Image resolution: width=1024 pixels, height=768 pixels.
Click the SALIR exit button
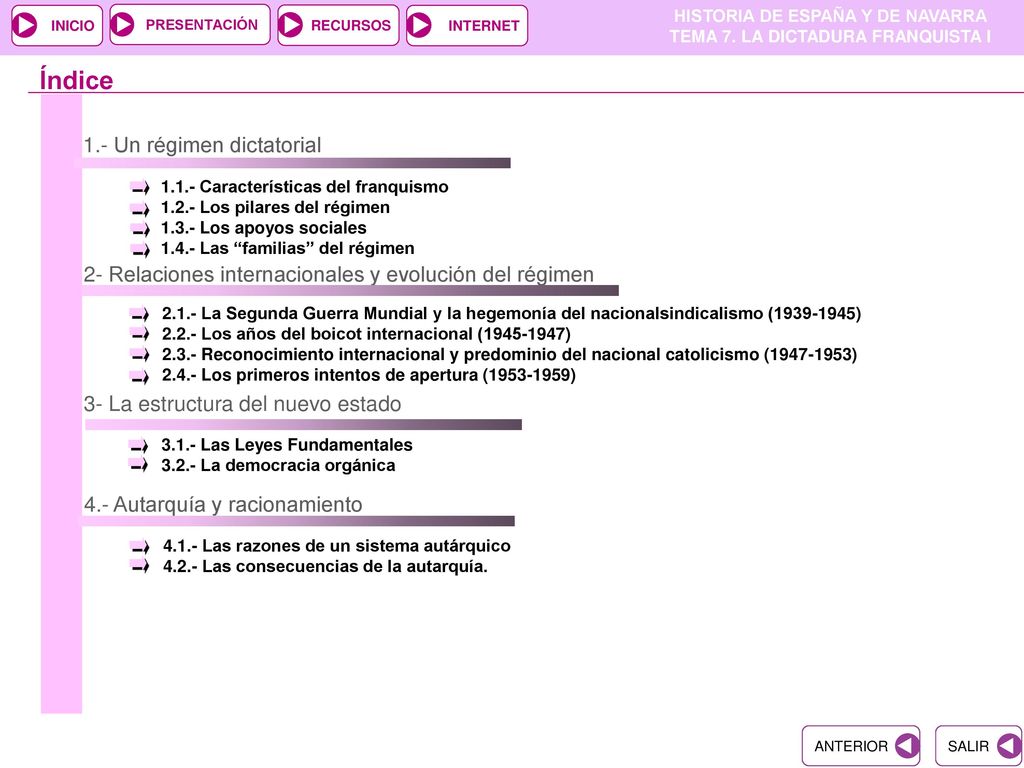(978, 746)
